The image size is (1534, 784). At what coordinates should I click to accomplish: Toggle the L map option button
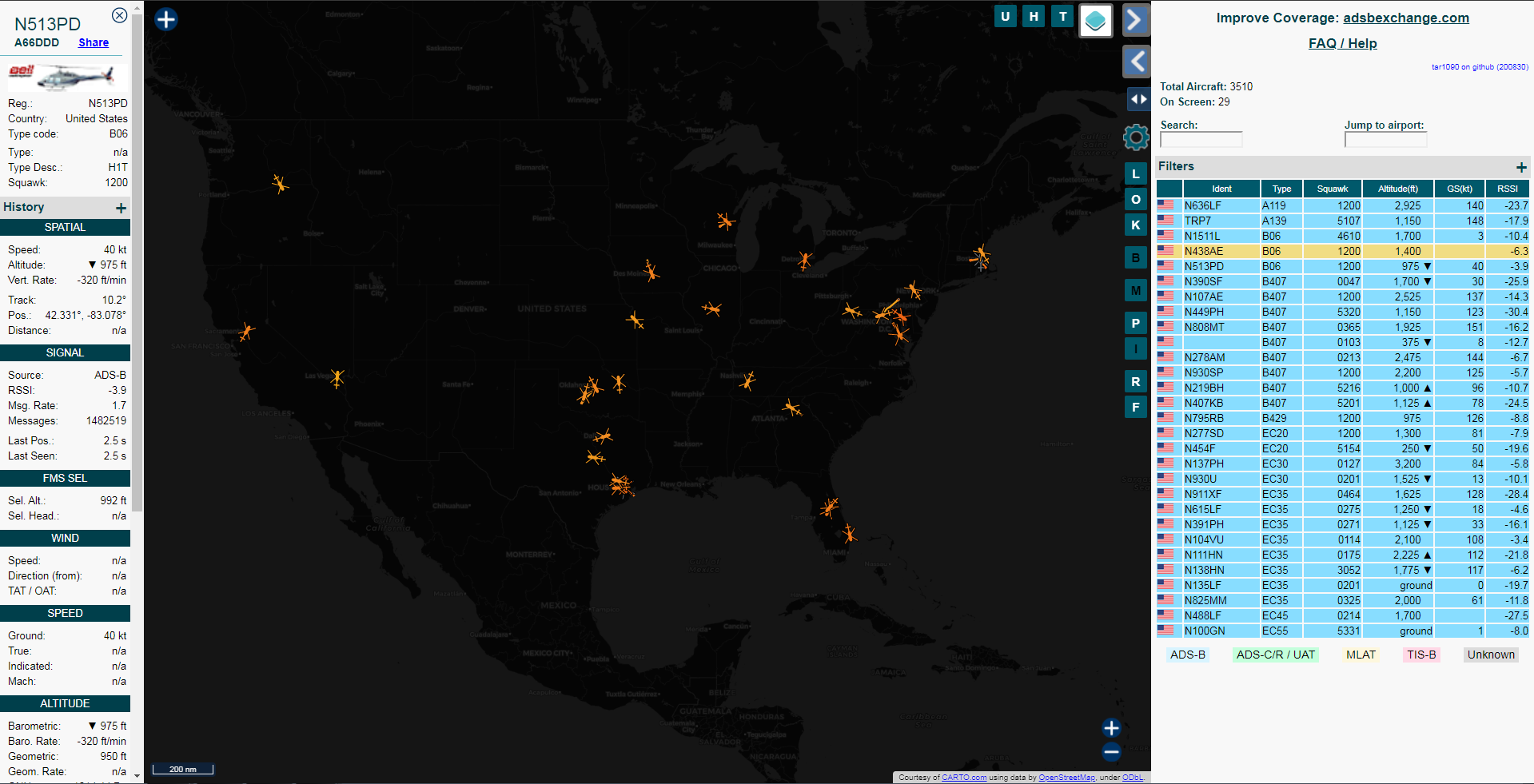tap(1136, 173)
